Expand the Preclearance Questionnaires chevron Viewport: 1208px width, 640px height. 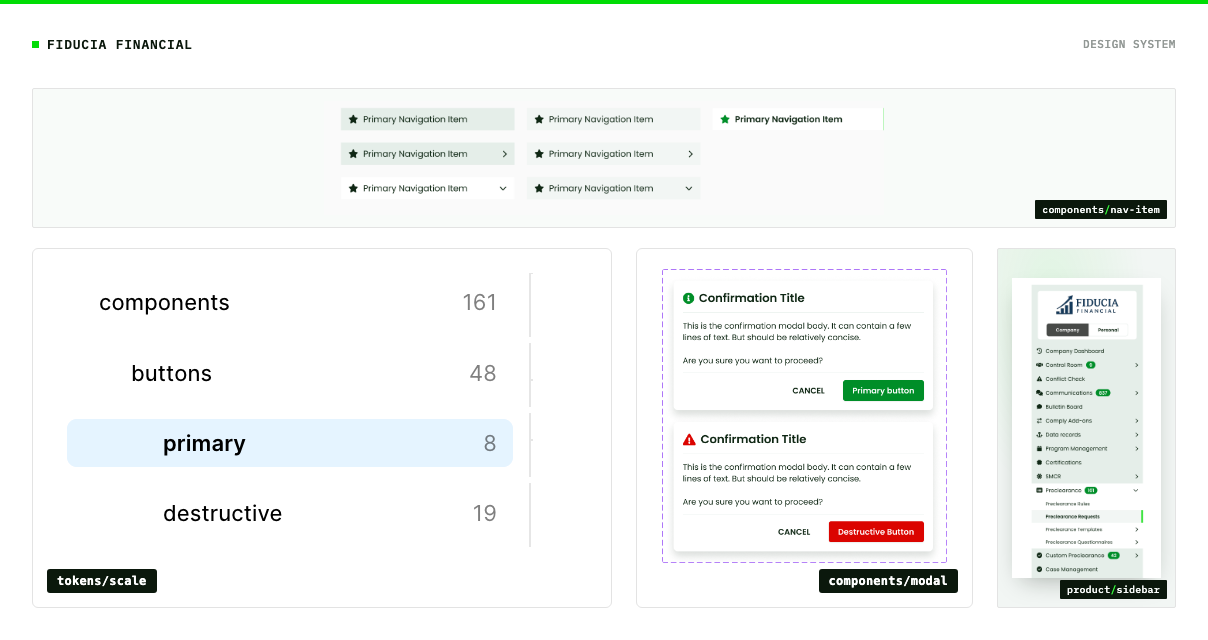tap(1136, 542)
